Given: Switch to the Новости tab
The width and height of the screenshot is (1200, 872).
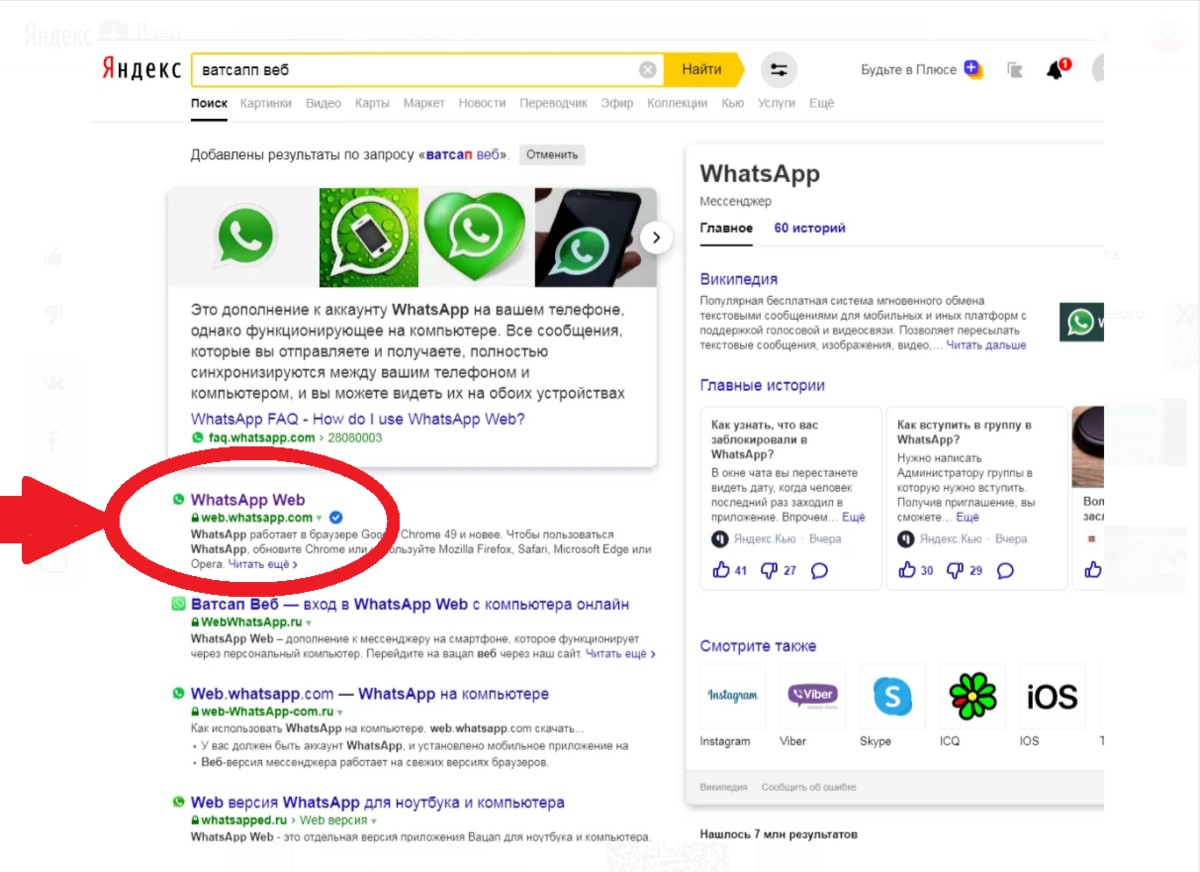Looking at the screenshot, I should [482, 103].
